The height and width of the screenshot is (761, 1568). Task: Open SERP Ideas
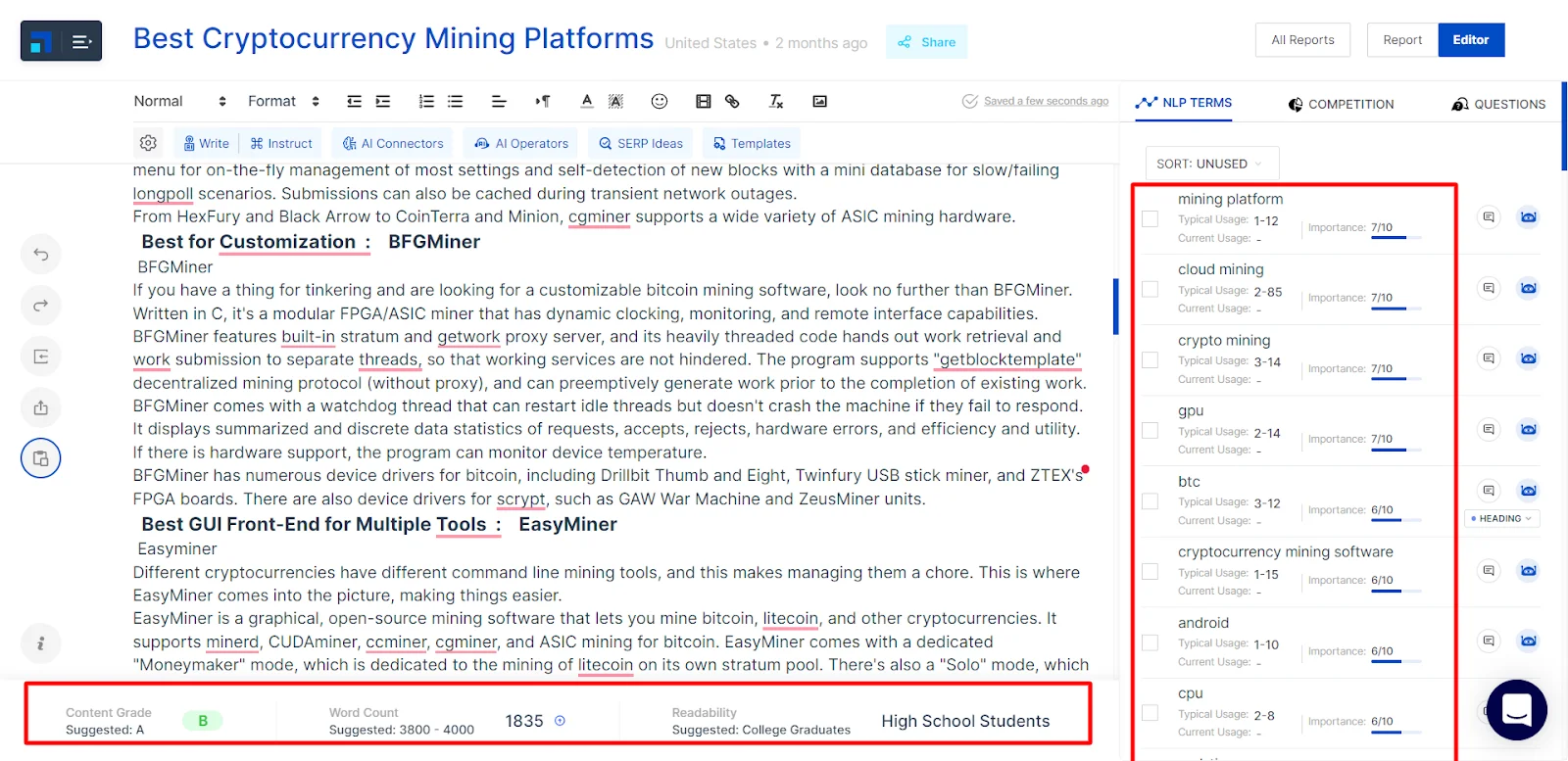pos(641,143)
